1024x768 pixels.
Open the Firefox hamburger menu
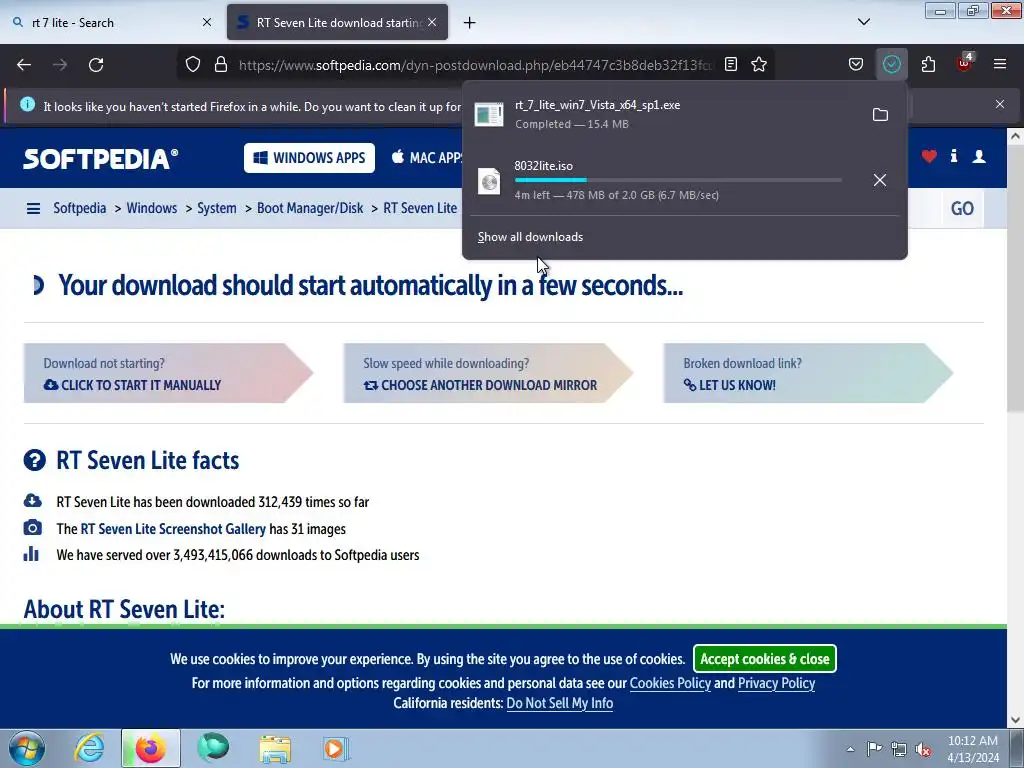1000,65
